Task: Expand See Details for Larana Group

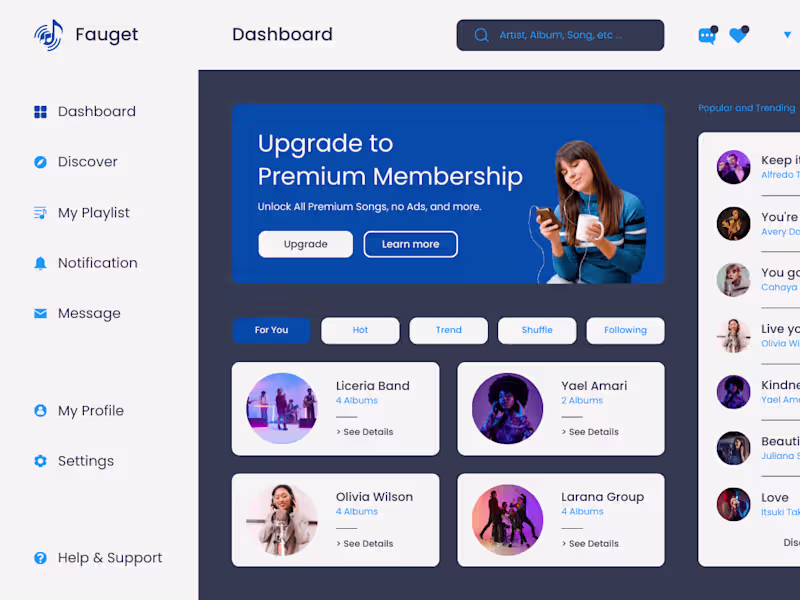Action: tap(590, 544)
